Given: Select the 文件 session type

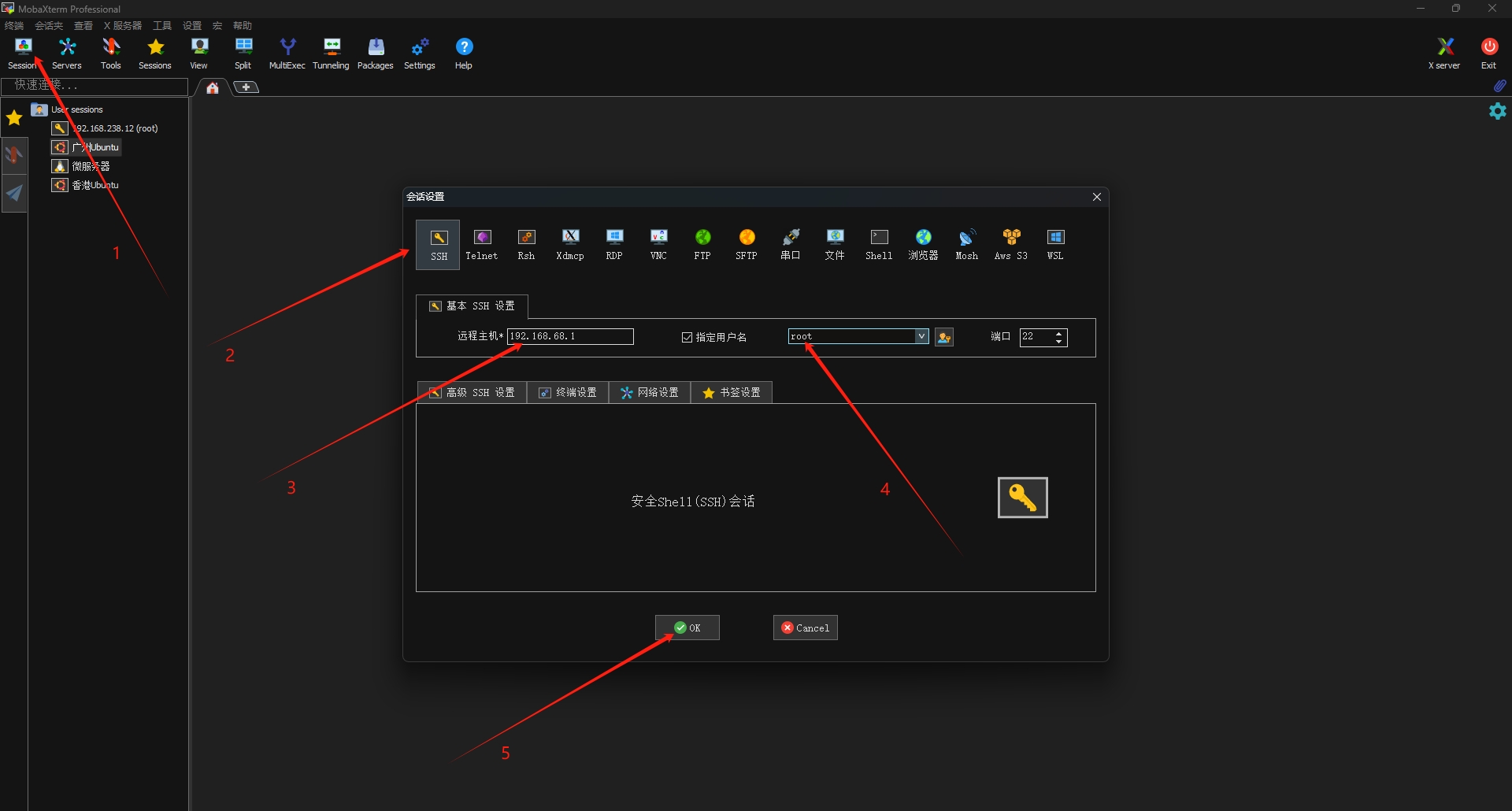Looking at the screenshot, I should (x=835, y=245).
